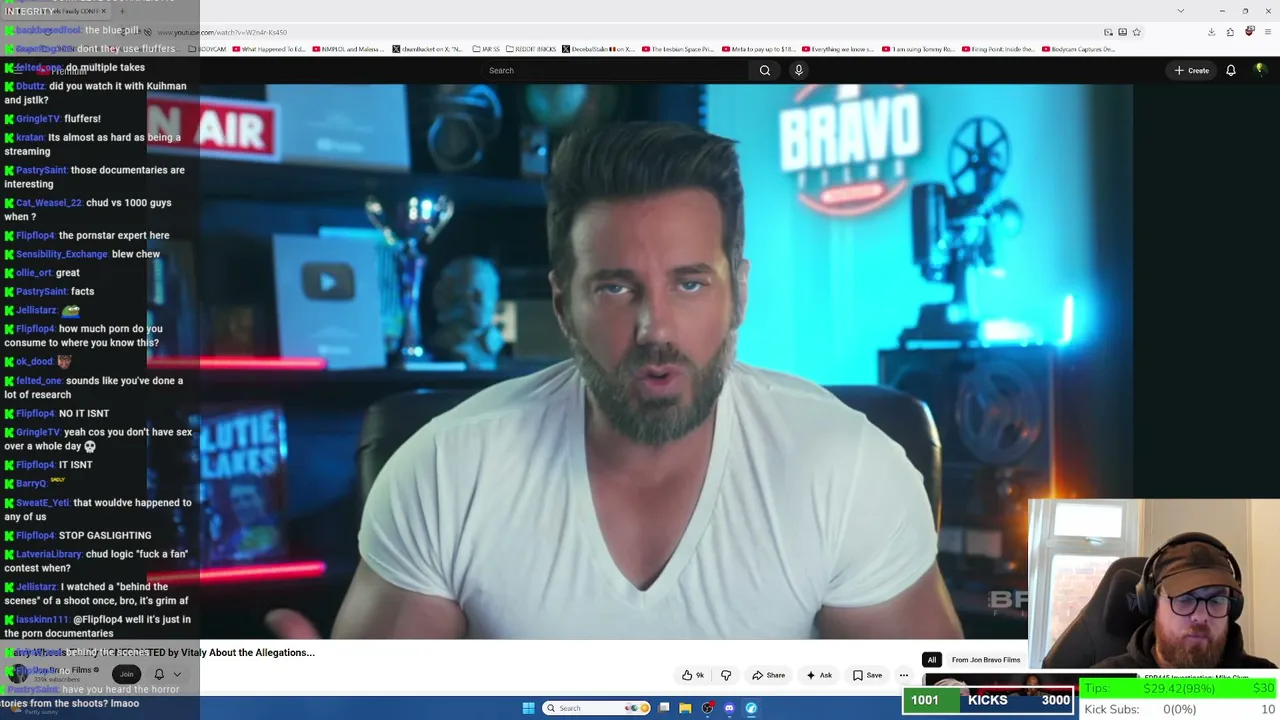Click chat username 'SweatE_Yeti'
The width and height of the screenshot is (1280, 720).
tap(43, 503)
